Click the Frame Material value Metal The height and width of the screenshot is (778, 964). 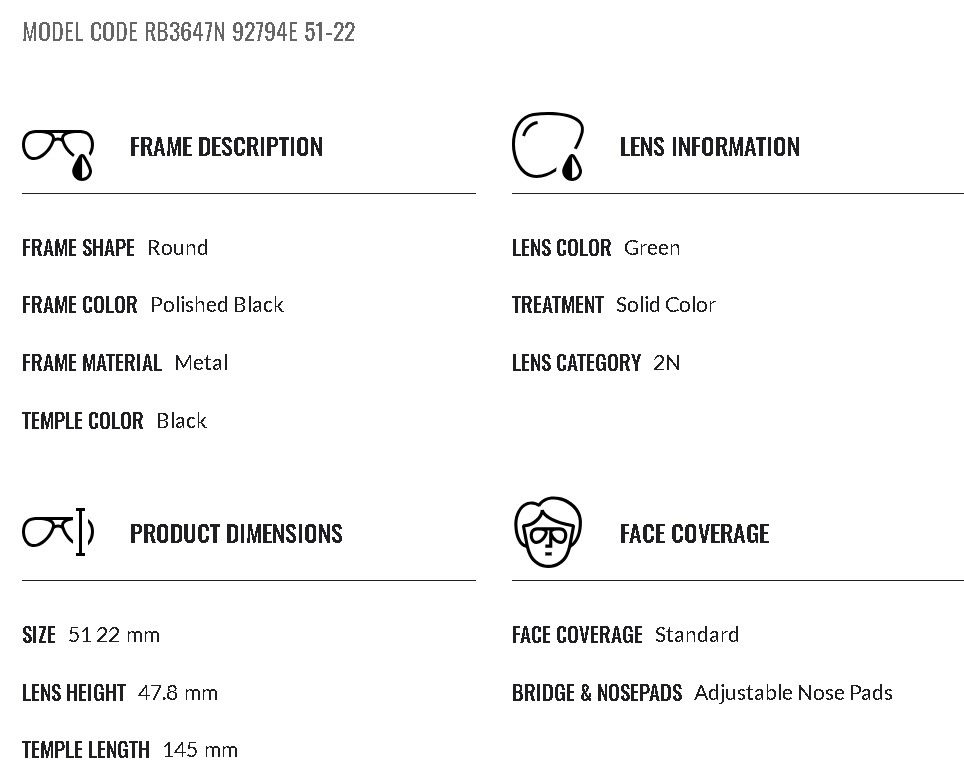pyautogui.click(x=201, y=363)
